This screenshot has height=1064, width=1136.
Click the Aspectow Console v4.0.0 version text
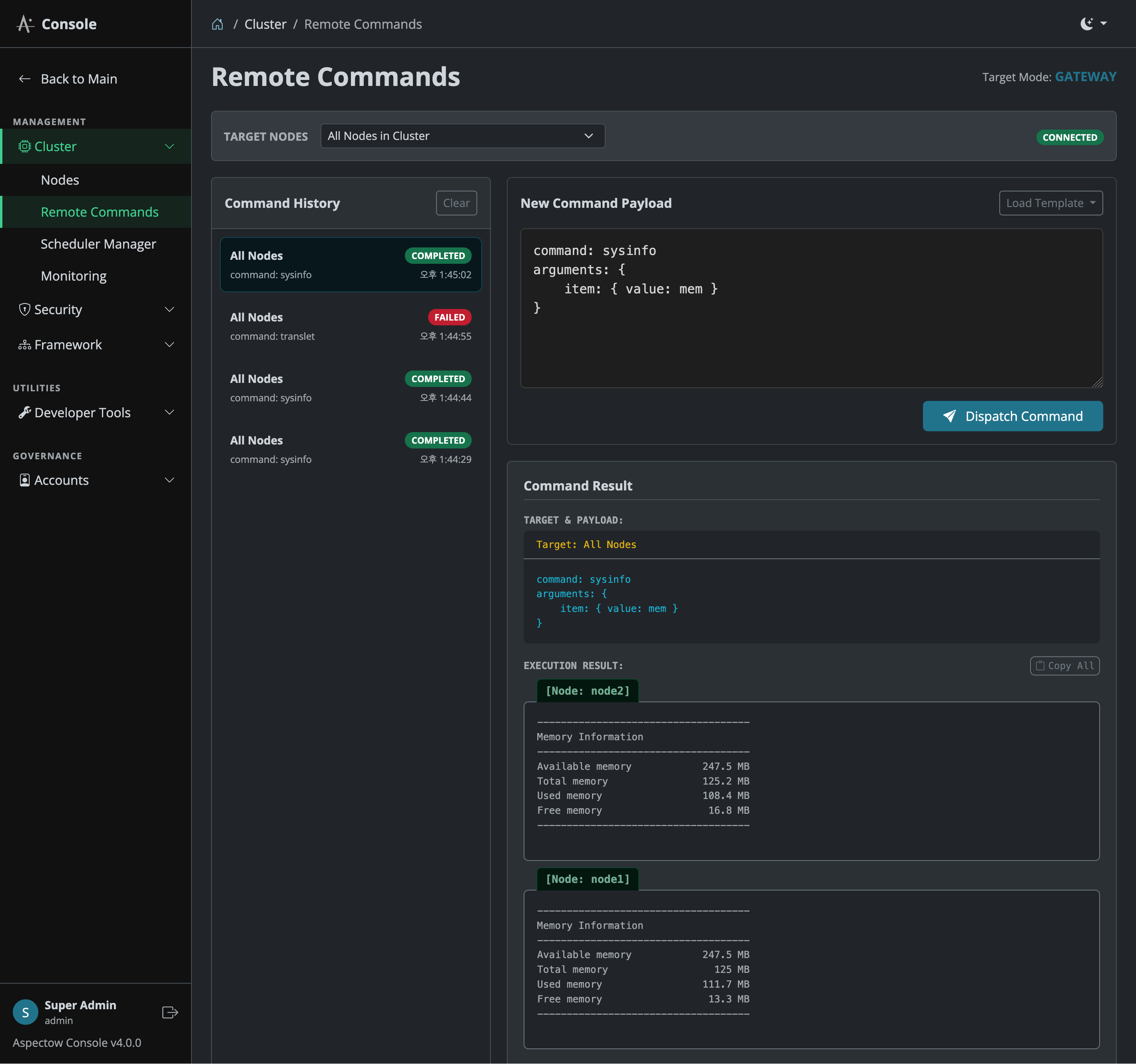click(77, 1043)
